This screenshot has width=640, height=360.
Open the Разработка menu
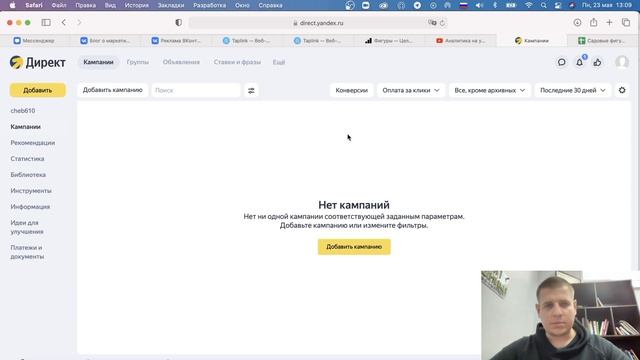coord(209,5)
